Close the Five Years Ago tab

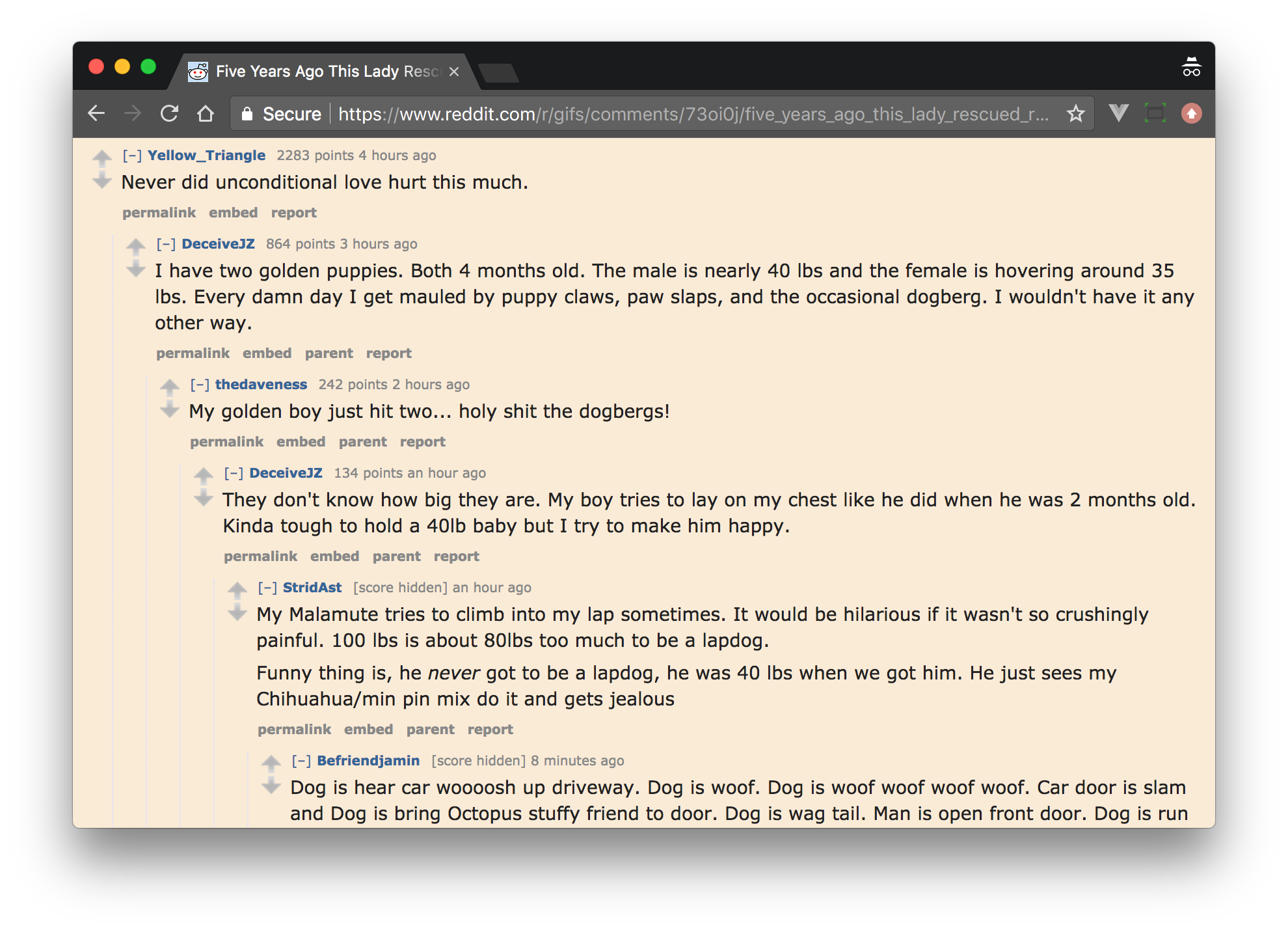454,72
